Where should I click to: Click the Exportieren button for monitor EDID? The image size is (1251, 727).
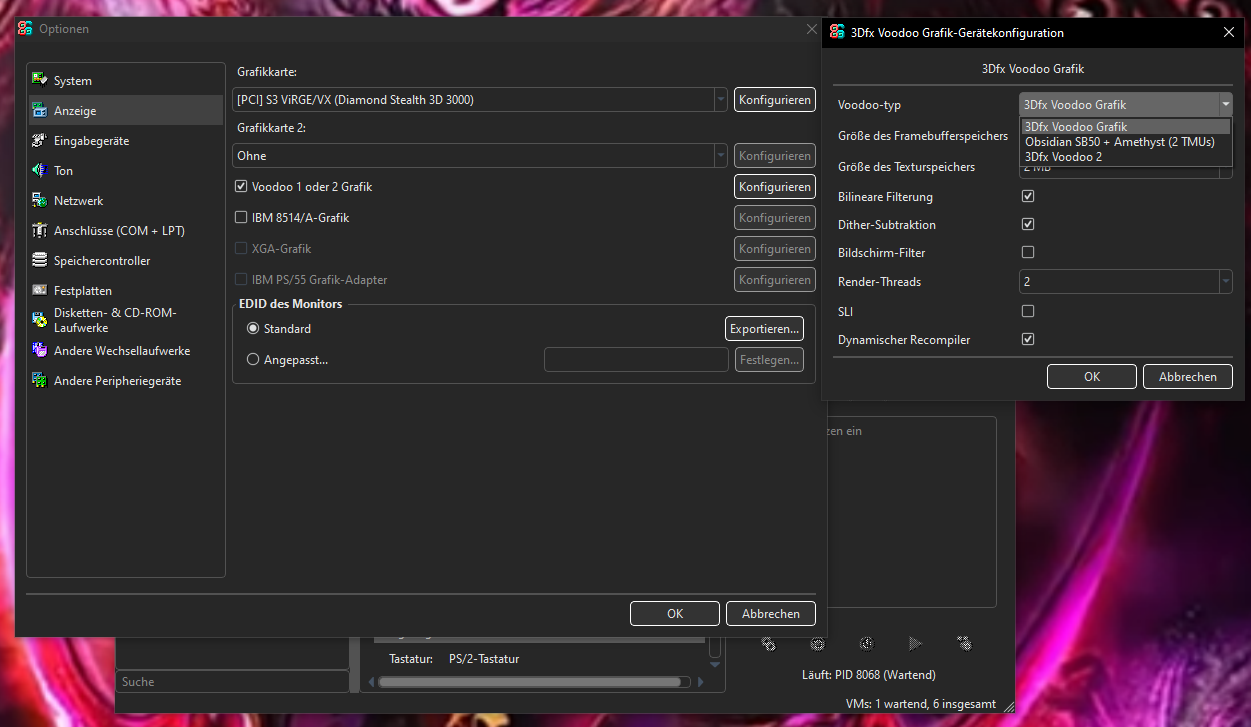pyautogui.click(x=763, y=328)
